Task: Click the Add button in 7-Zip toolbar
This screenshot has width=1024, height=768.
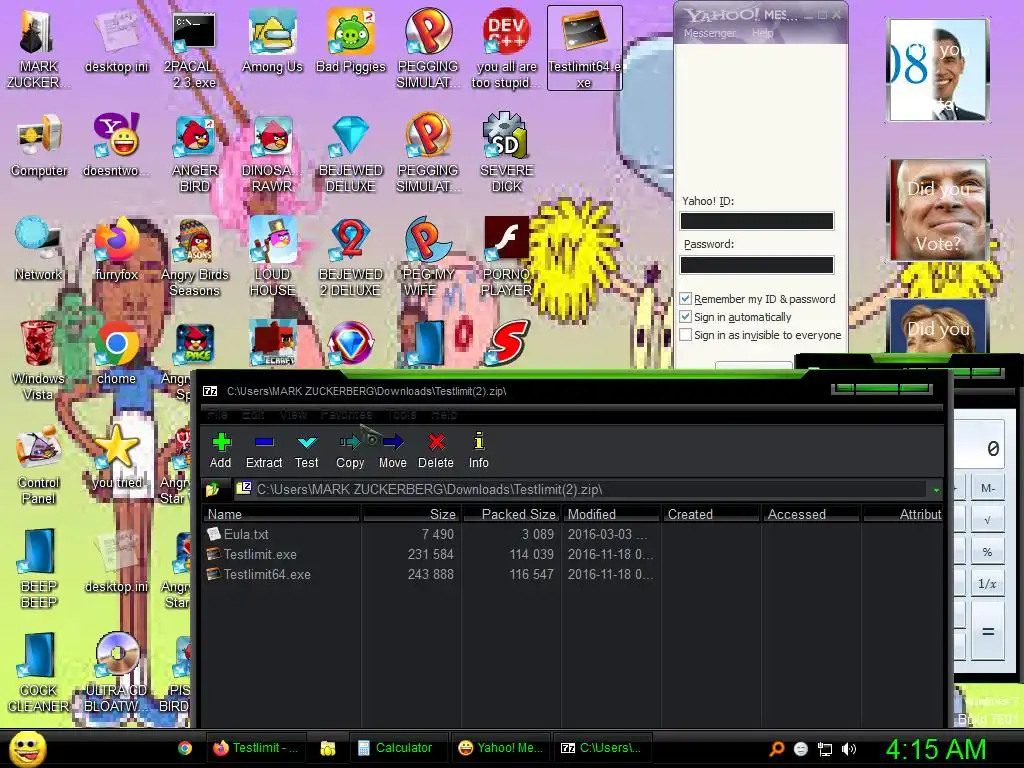Action: 221,450
